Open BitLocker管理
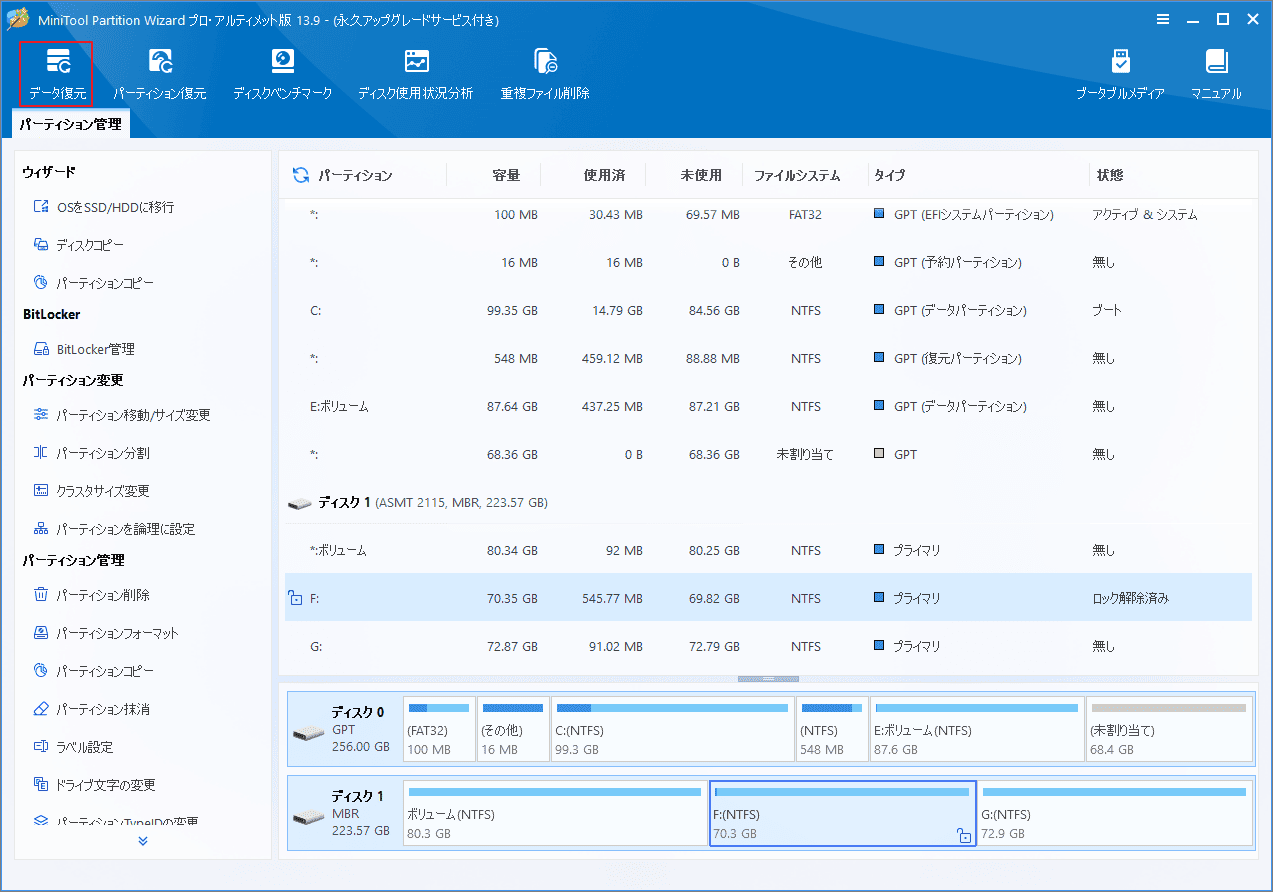 84,349
